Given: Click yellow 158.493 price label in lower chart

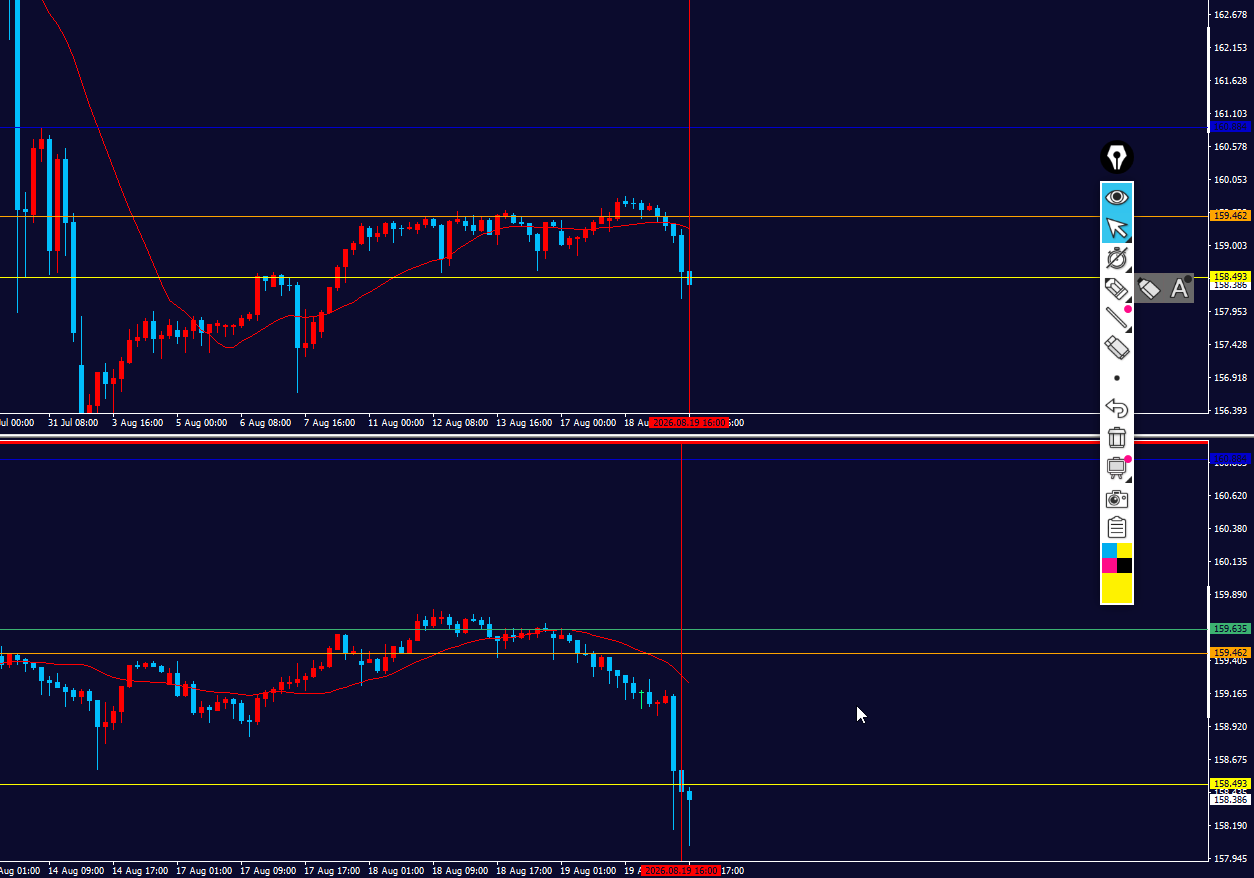Looking at the screenshot, I should [1230, 784].
